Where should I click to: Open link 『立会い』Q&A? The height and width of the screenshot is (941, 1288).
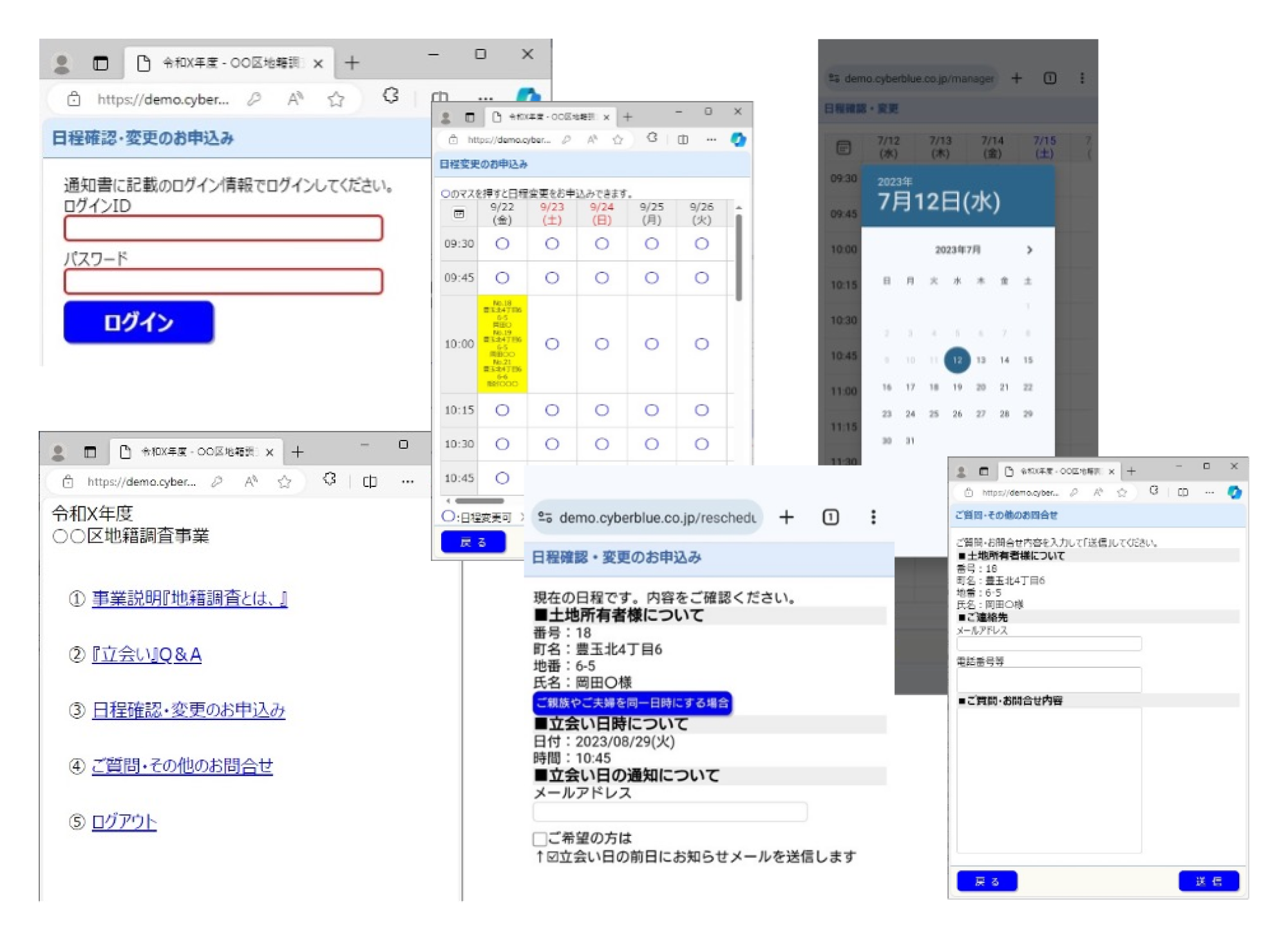coord(147,654)
